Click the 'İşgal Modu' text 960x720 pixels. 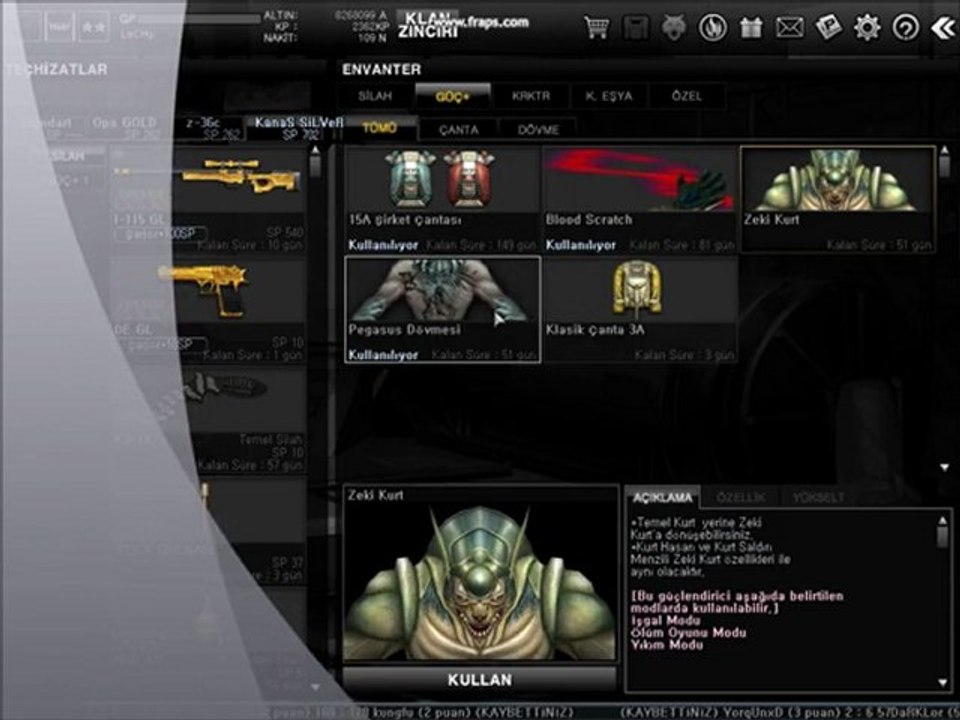(665, 620)
